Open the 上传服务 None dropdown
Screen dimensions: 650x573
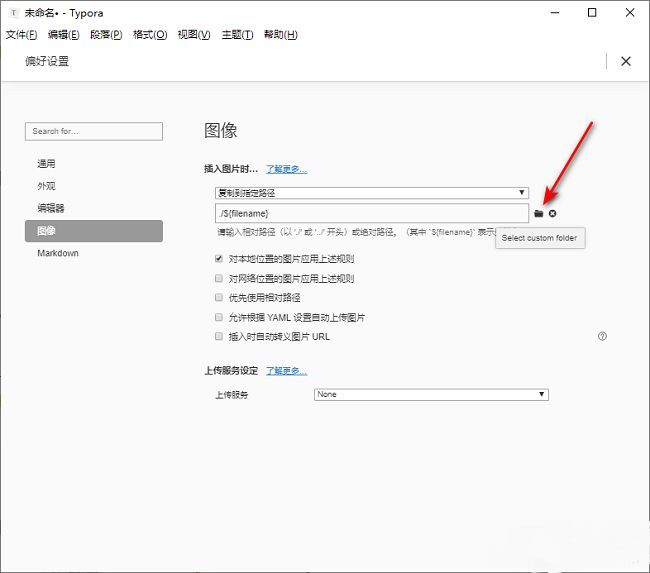[431, 394]
